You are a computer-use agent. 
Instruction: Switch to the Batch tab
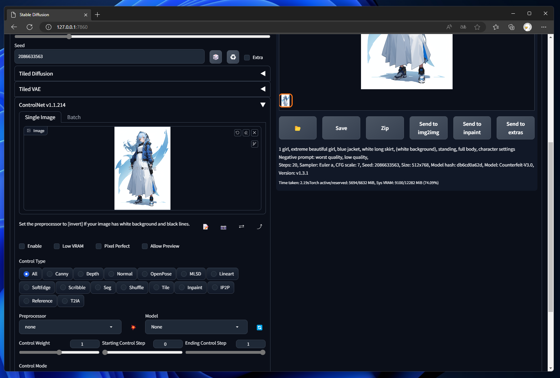pos(74,117)
